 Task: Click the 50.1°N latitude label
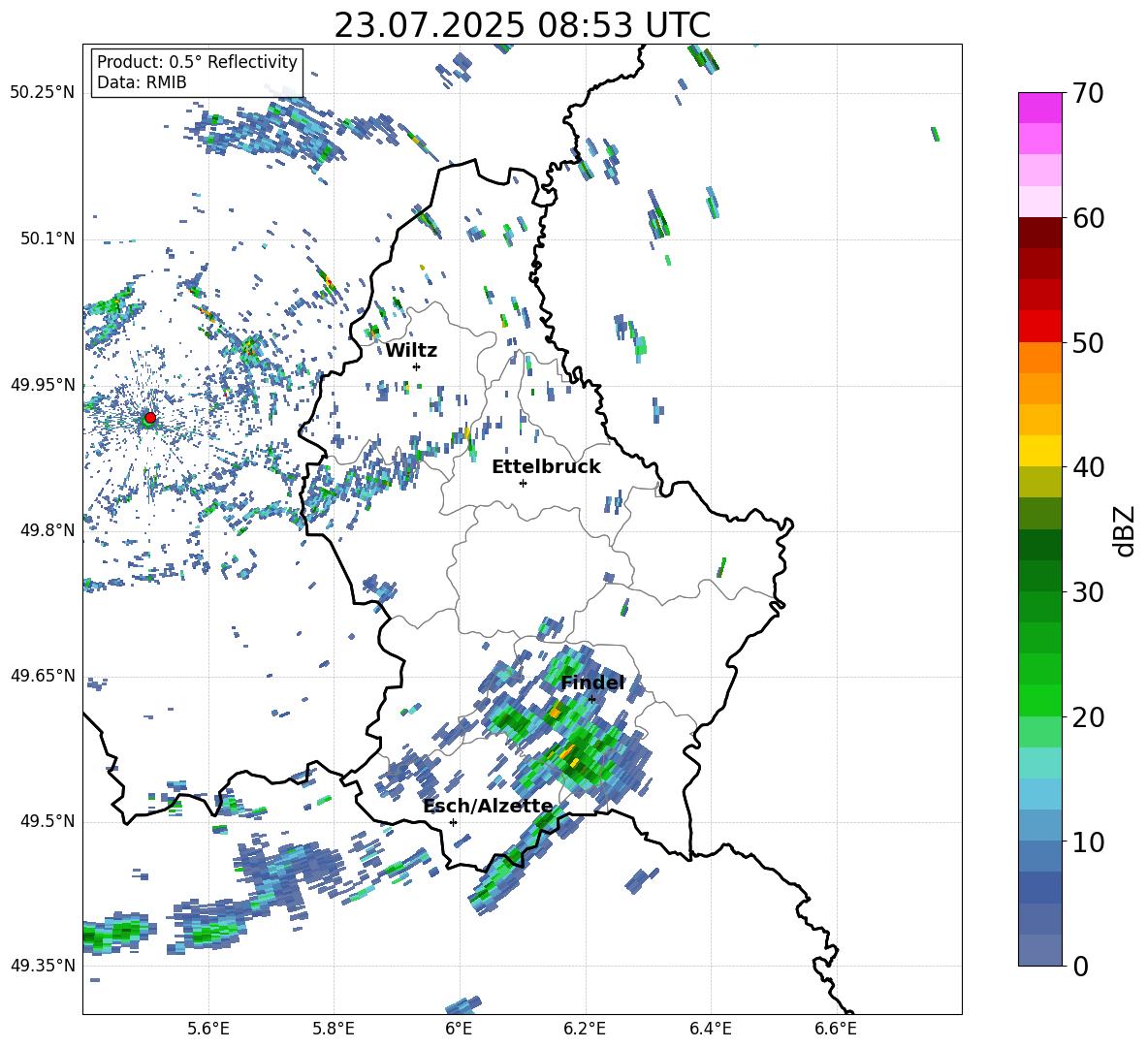click(x=48, y=238)
